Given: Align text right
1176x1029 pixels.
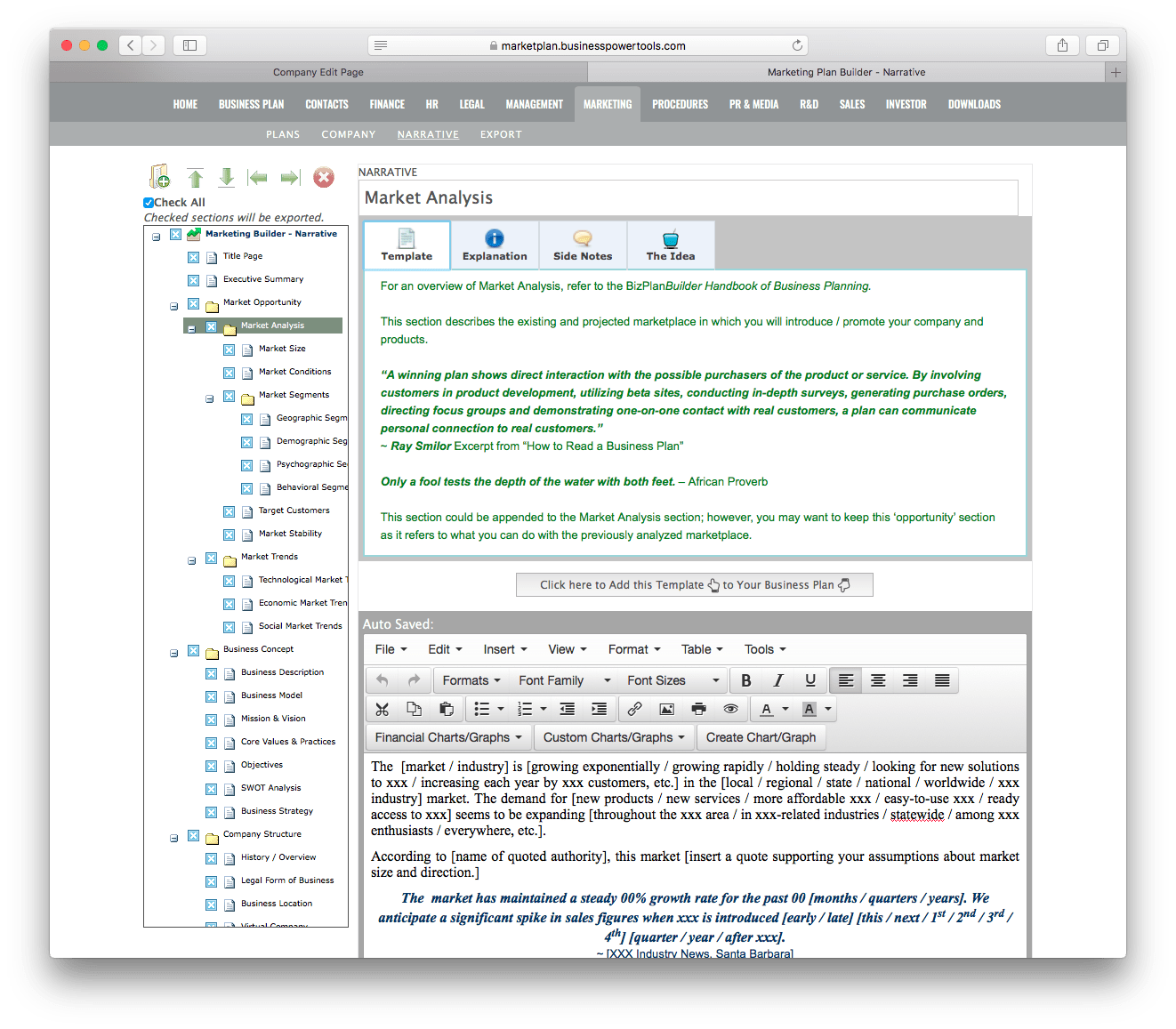Looking at the screenshot, I should point(910,680).
